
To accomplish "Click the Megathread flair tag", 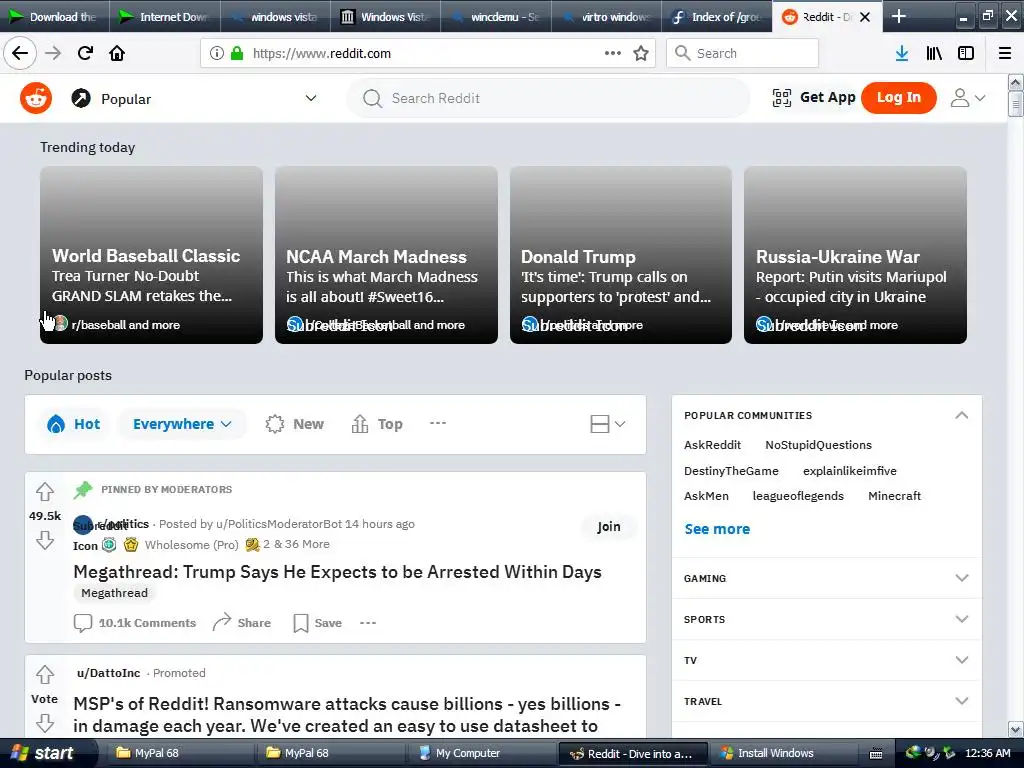I will pos(114,593).
